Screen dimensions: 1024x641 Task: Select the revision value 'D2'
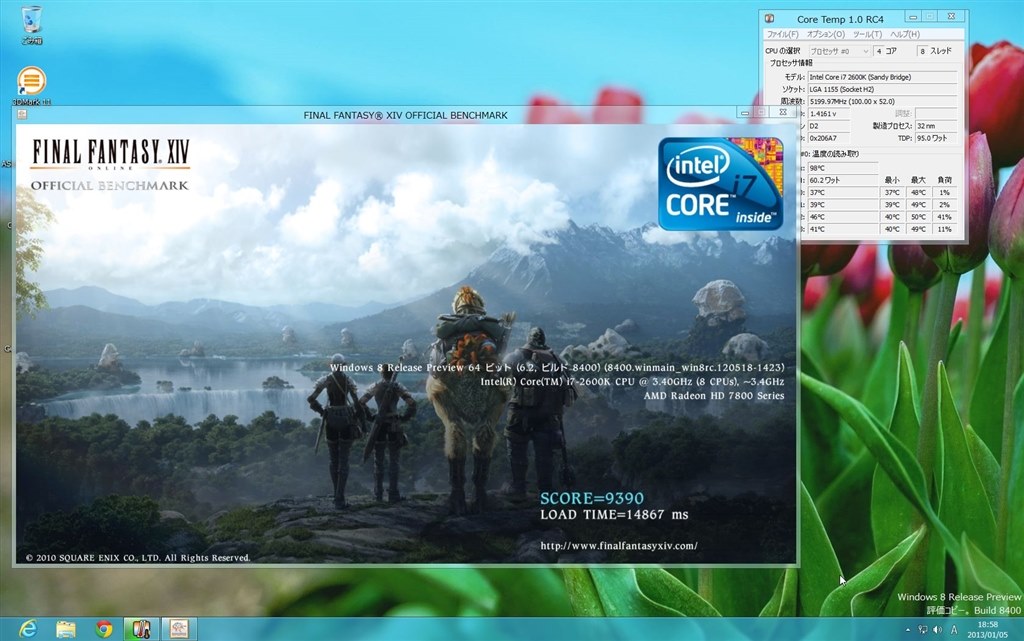coord(829,126)
